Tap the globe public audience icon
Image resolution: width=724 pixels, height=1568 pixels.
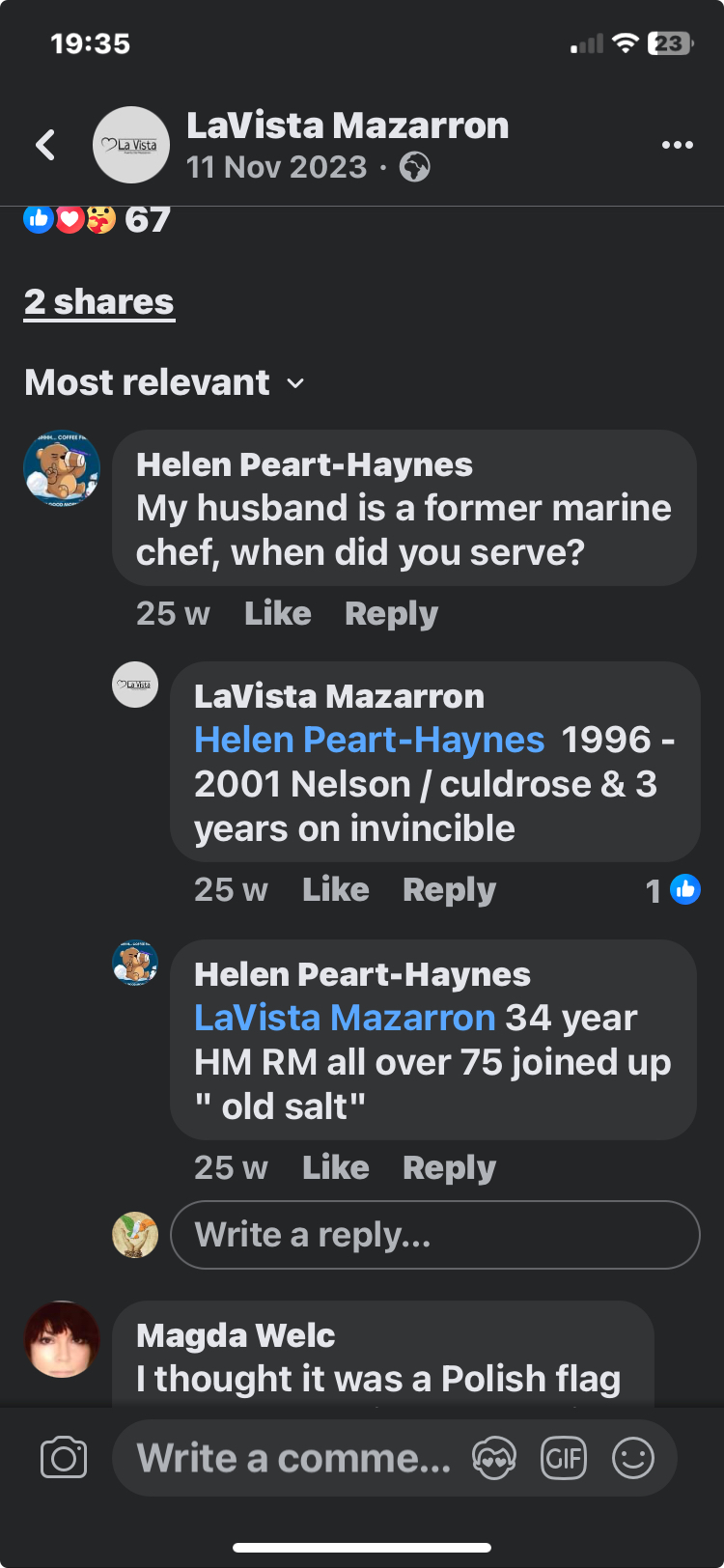click(x=415, y=167)
